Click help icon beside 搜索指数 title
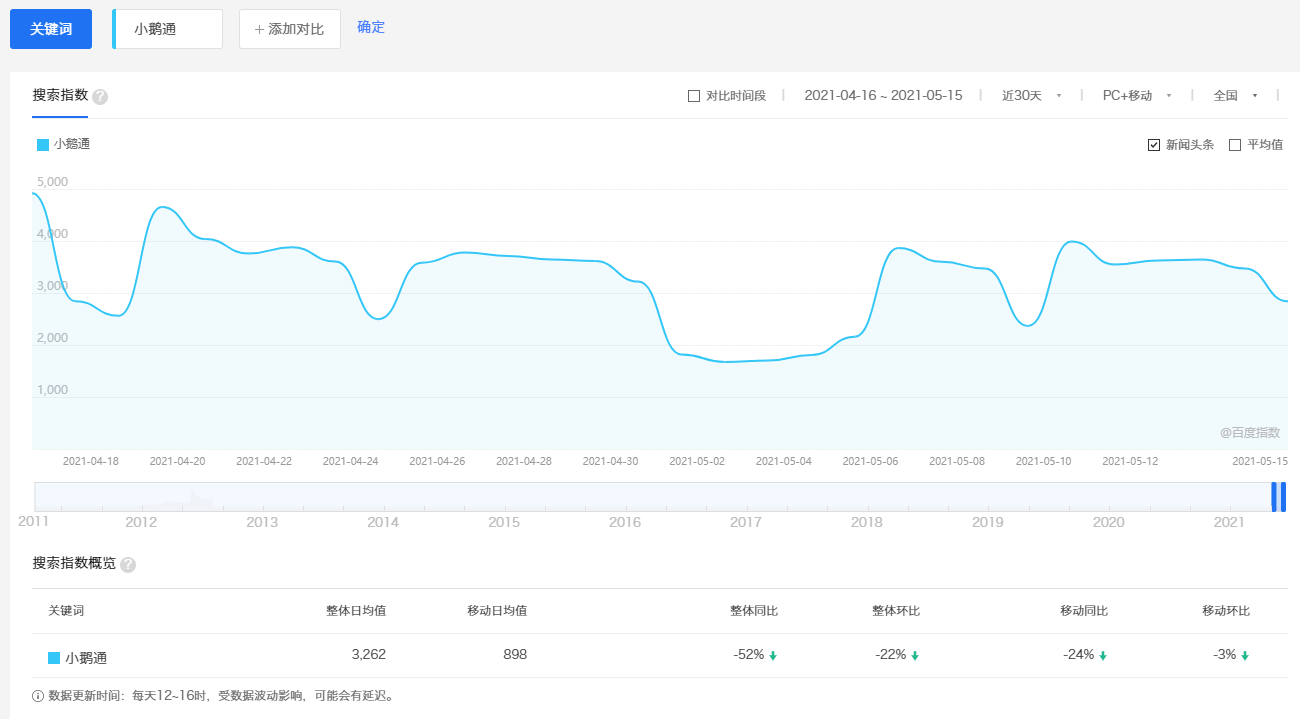 point(100,97)
